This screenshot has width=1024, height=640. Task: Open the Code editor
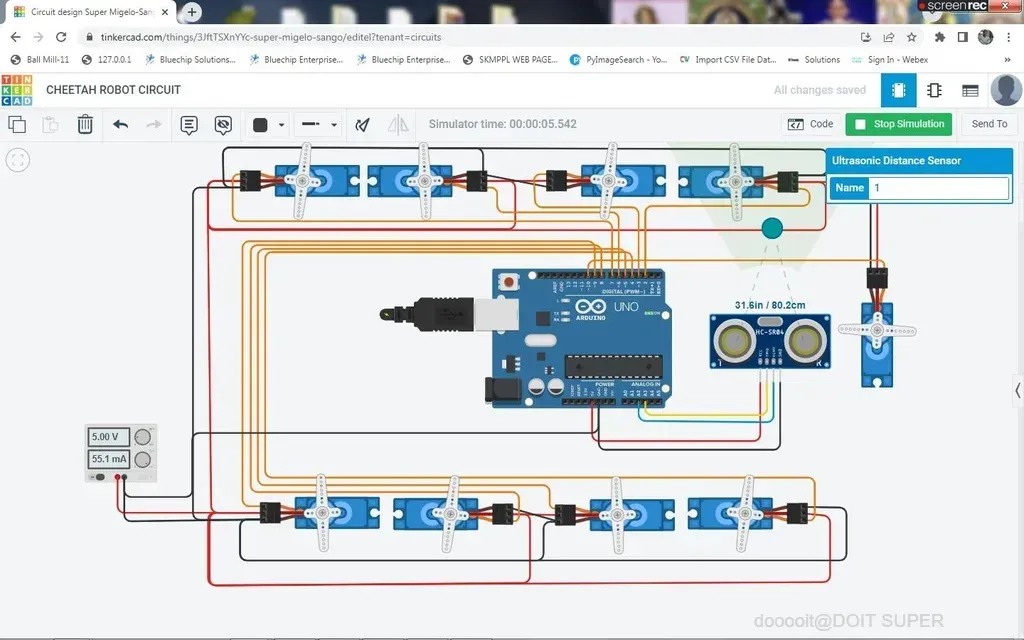tap(810, 124)
